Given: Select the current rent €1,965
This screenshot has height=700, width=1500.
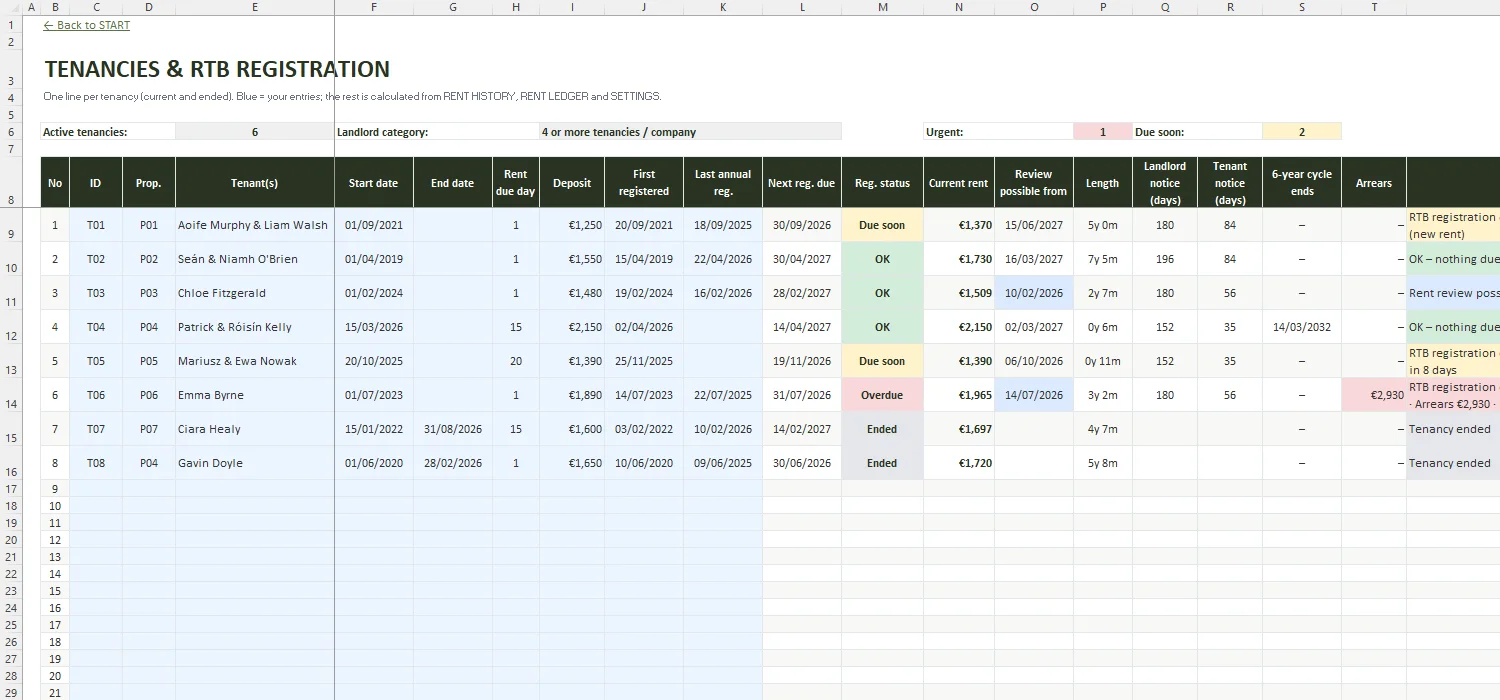Looking at the screenshot, I should [x=958, y=395].
